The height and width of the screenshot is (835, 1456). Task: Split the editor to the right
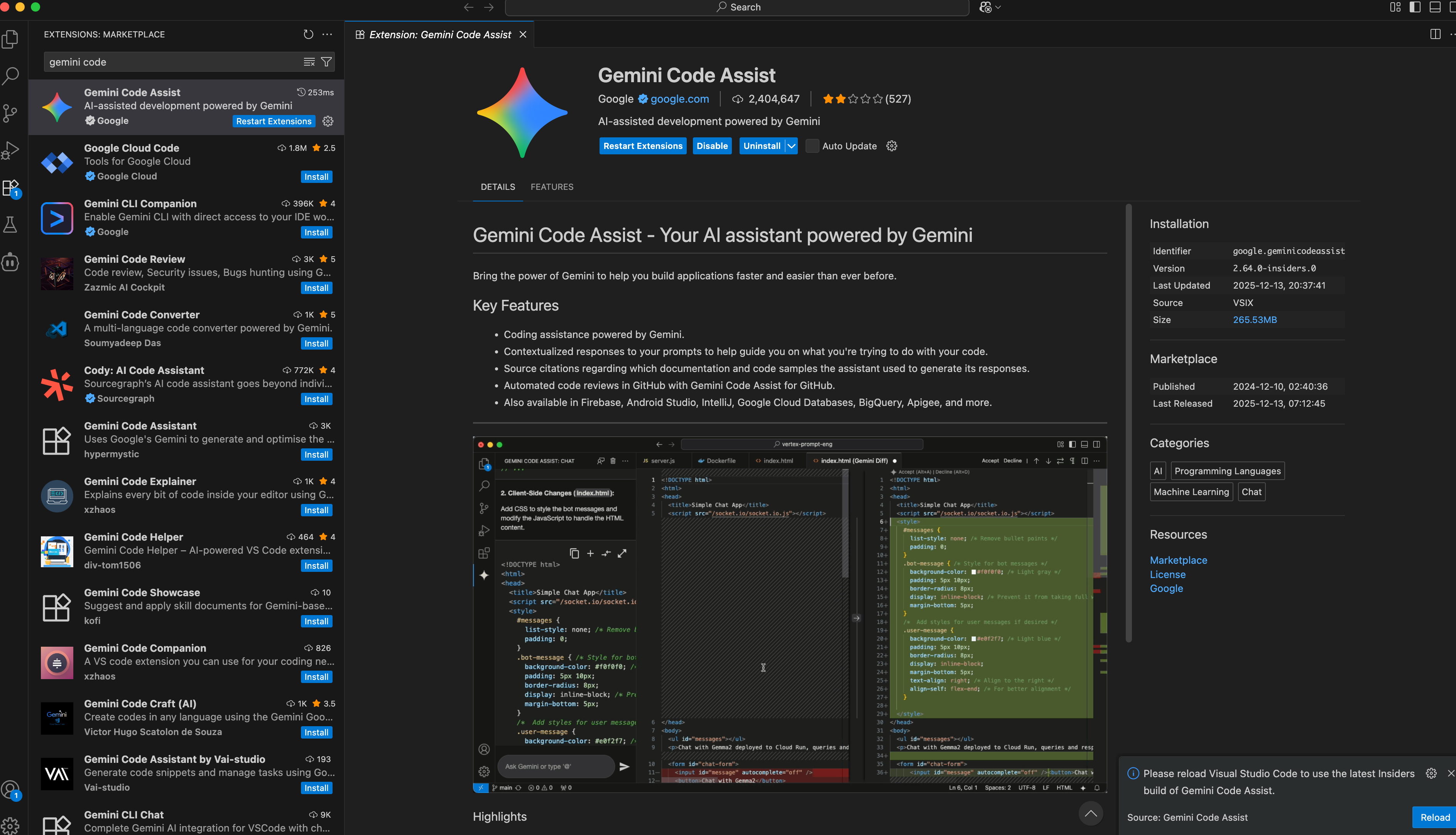tap(1435, 34)
